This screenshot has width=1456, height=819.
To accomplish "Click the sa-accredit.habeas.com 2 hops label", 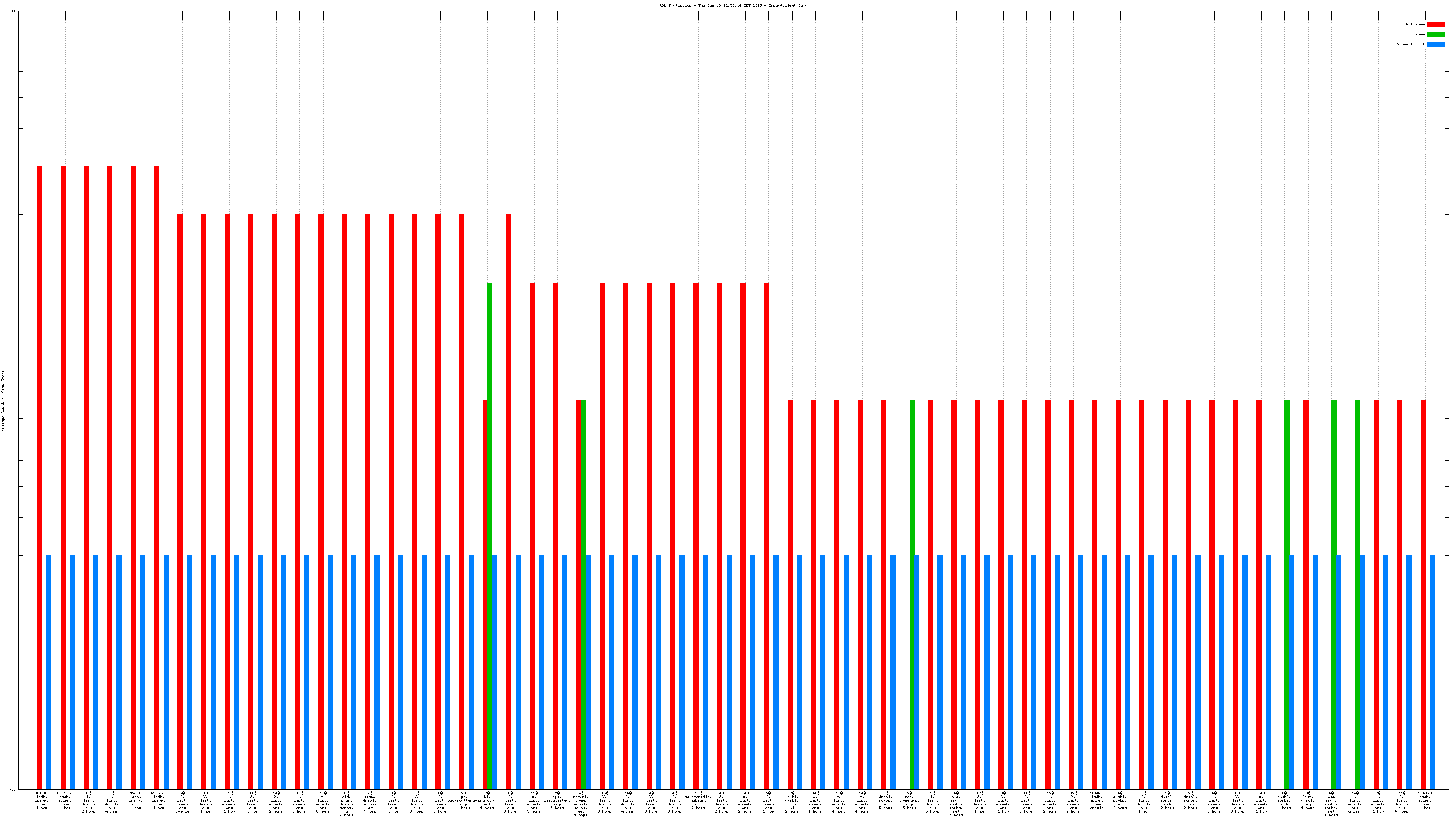I will click(x=698, y=800).
